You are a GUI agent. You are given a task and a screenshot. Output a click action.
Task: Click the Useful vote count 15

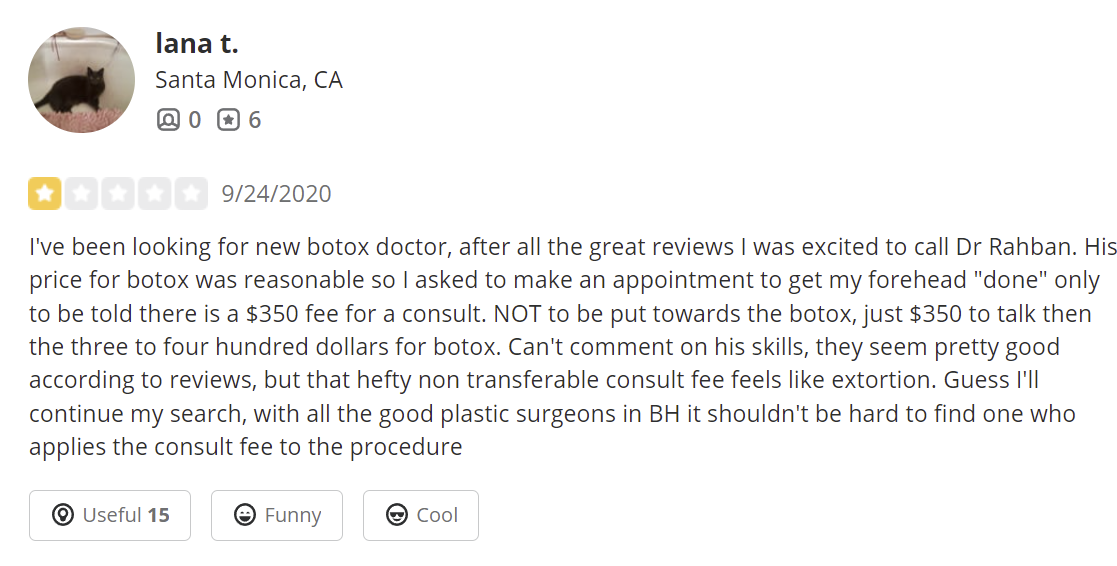(x=158, y=515)
